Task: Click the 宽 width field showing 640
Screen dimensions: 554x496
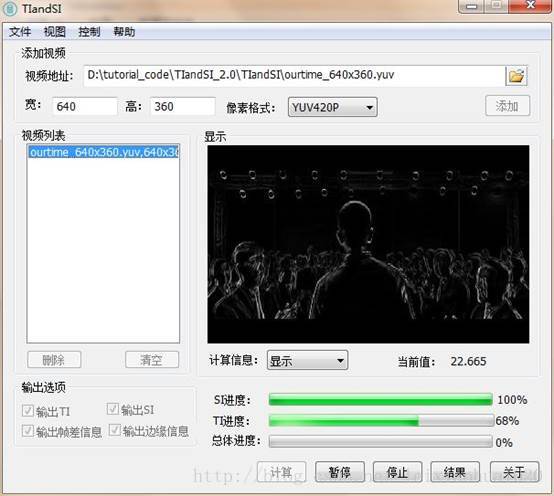Action: tap(85, 106)
